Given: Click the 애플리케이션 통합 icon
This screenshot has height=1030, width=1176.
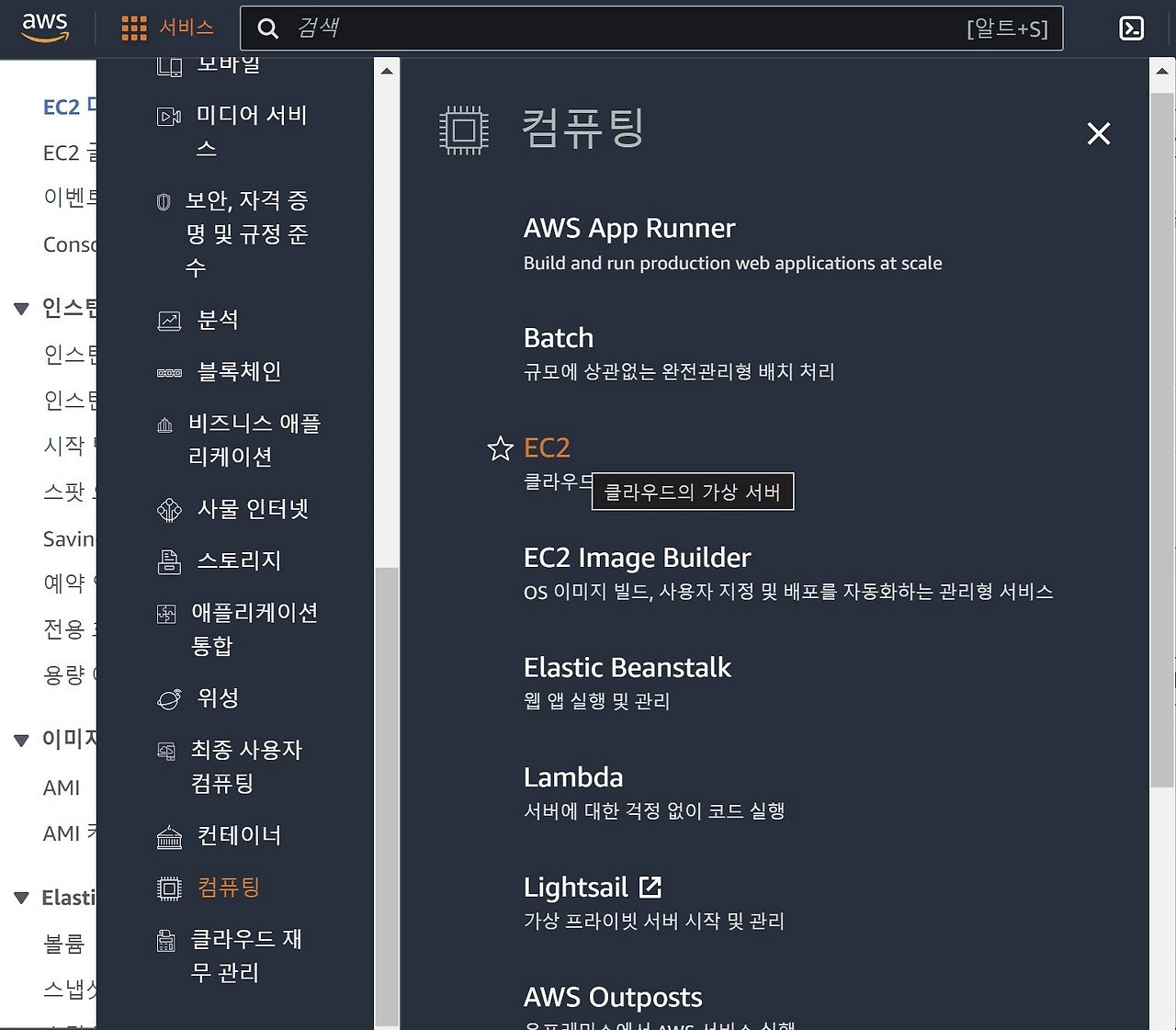Looking at the screenshot, I should [166, 614].
